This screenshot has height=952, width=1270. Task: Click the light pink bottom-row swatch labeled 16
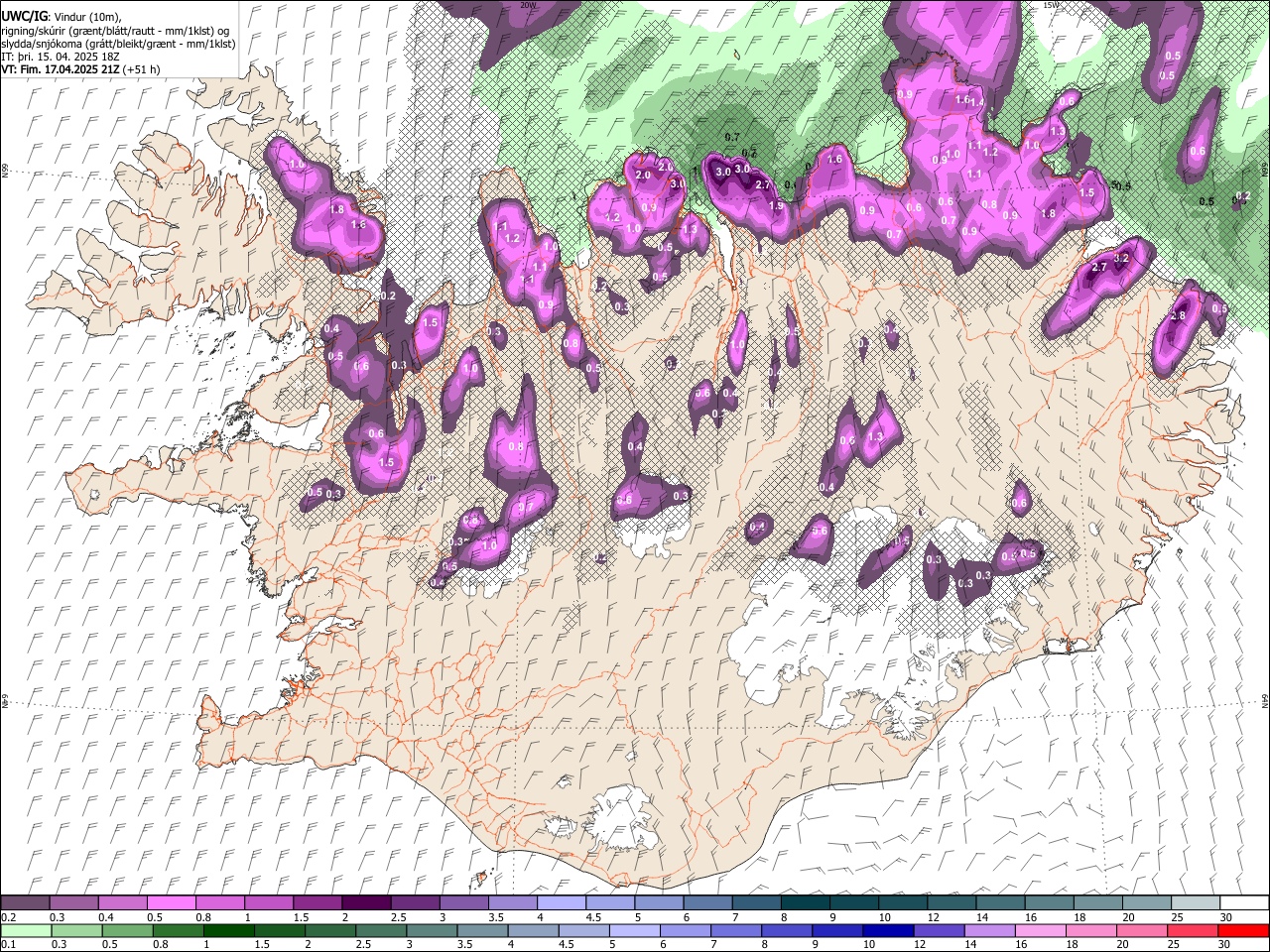(1039, 930)
